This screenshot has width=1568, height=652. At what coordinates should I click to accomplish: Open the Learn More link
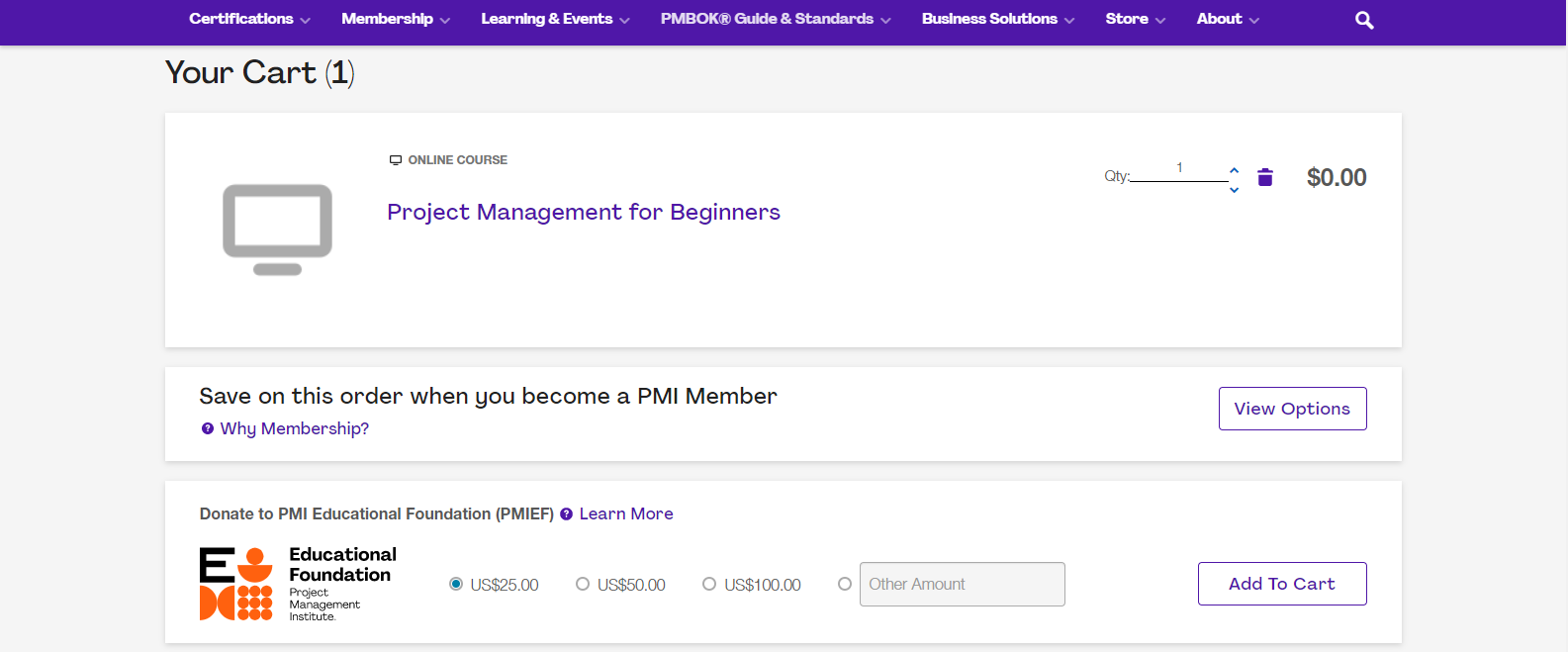tap(626, 513)
